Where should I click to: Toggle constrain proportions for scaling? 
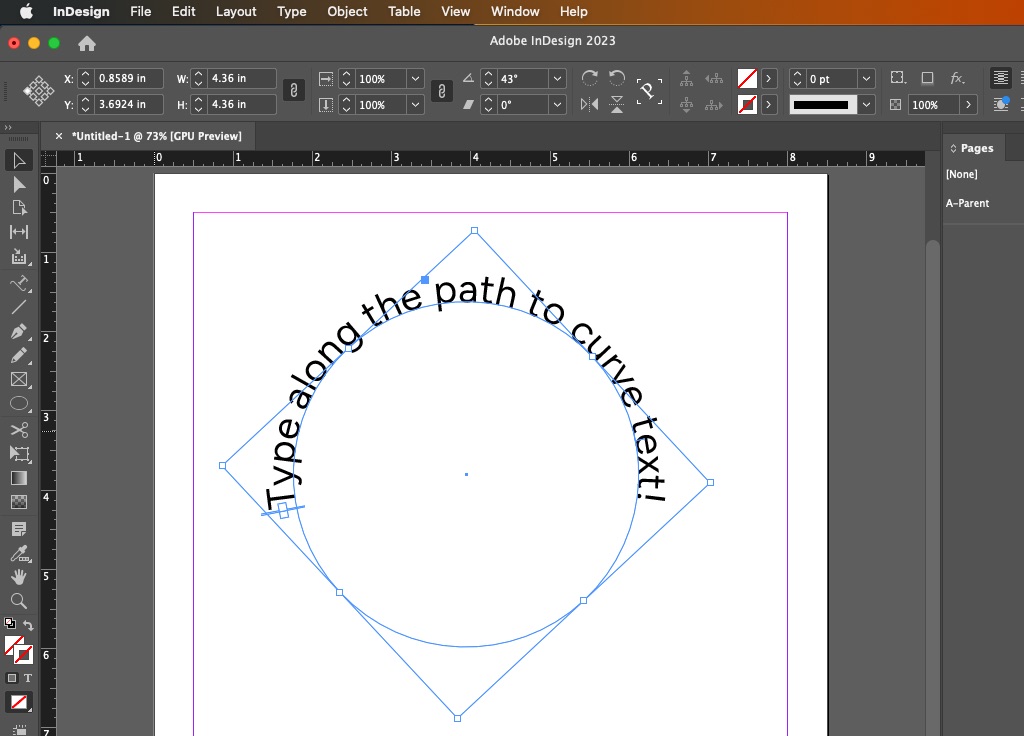tap(442, 91)
